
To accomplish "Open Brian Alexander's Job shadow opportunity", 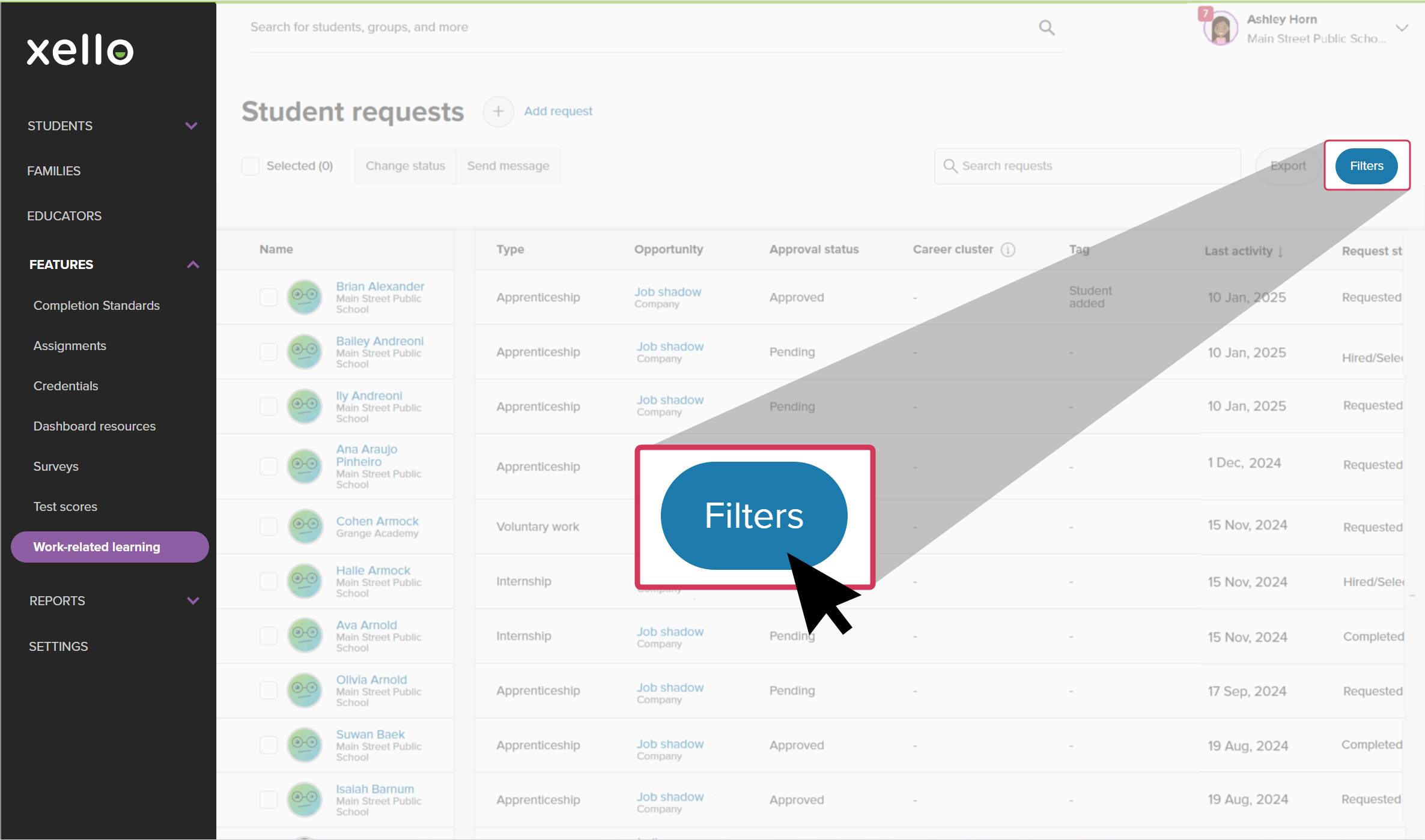I will pyautogui.click(x=667, y=292).
